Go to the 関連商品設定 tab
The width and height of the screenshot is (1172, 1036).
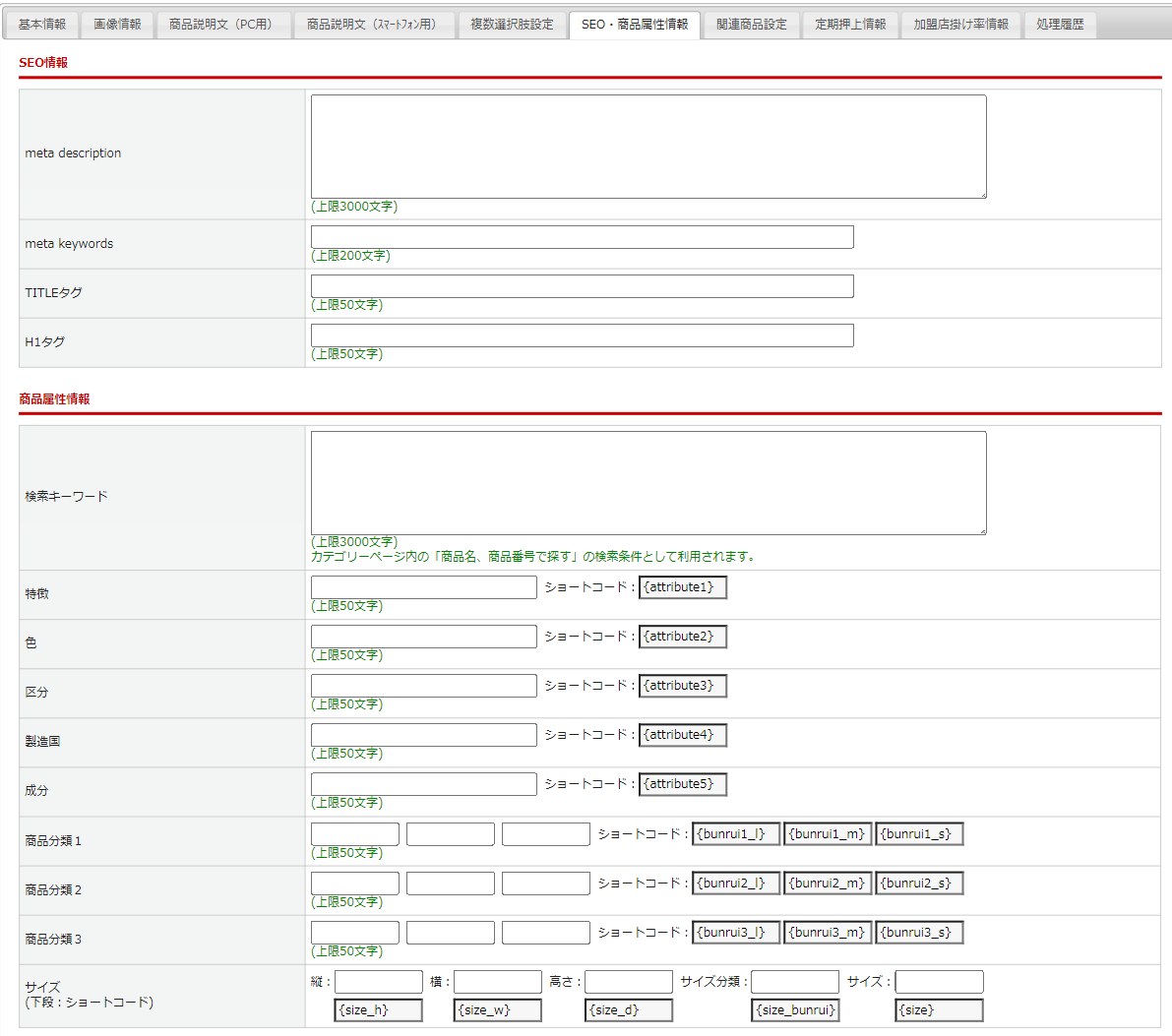(751, 25)
